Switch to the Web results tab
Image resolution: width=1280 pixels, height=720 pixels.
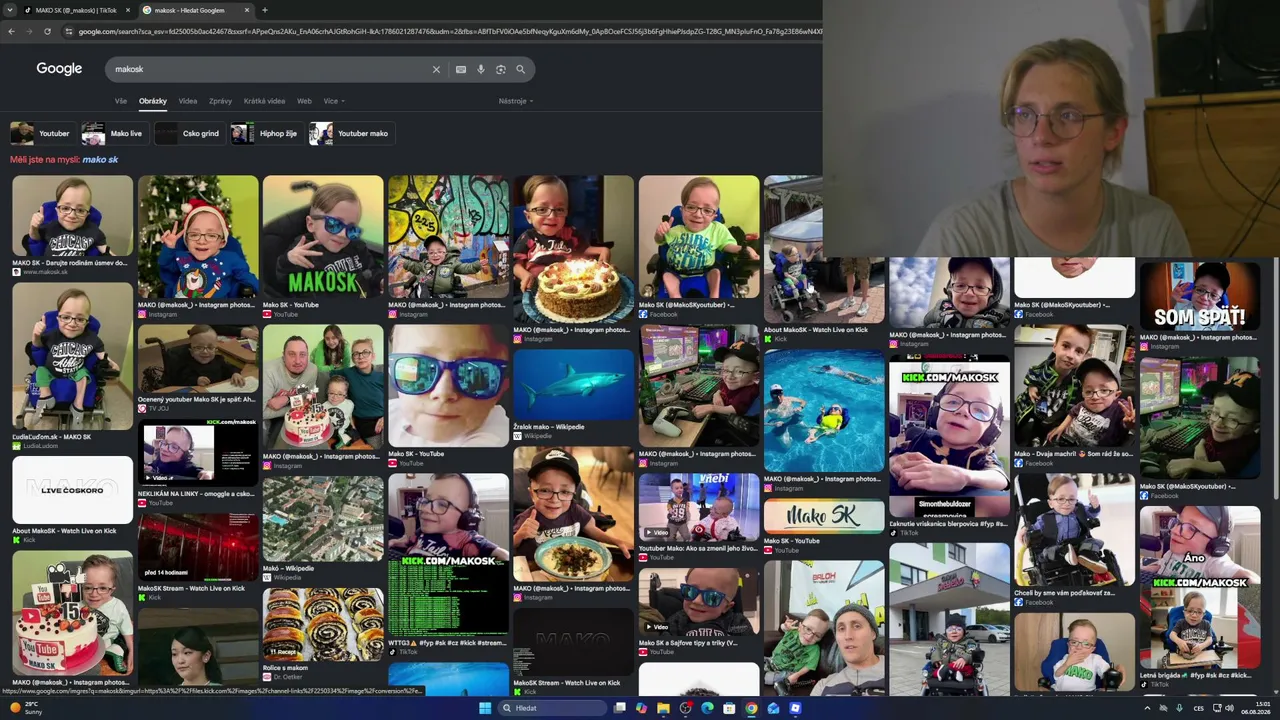[304, 101]
